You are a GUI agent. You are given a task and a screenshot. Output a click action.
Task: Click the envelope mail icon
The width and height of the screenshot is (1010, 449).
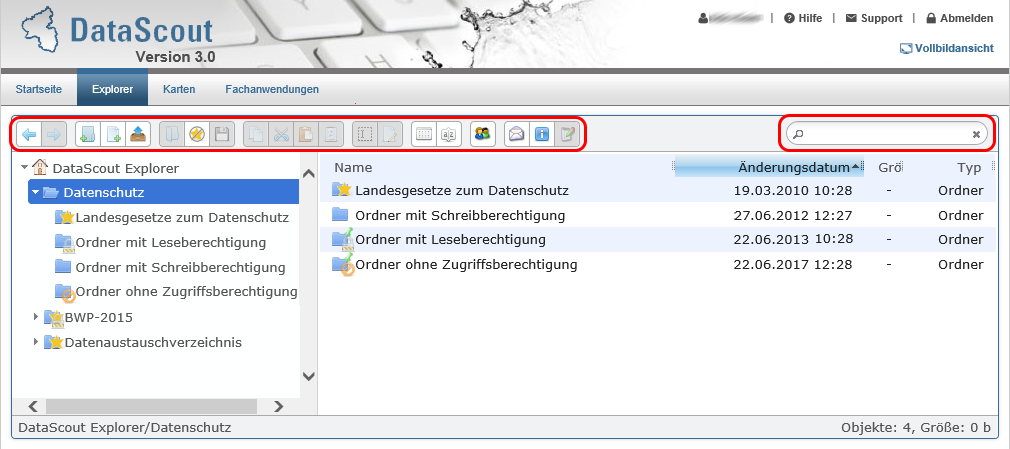(x=517, y=134)
